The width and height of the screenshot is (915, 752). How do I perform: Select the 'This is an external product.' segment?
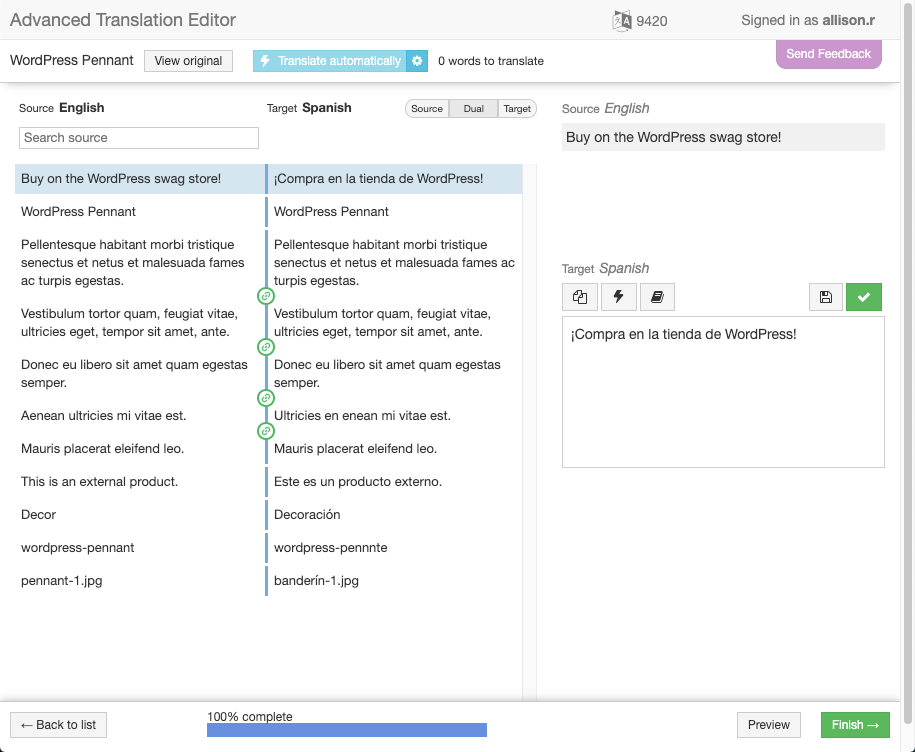click(x=100, y=482)
